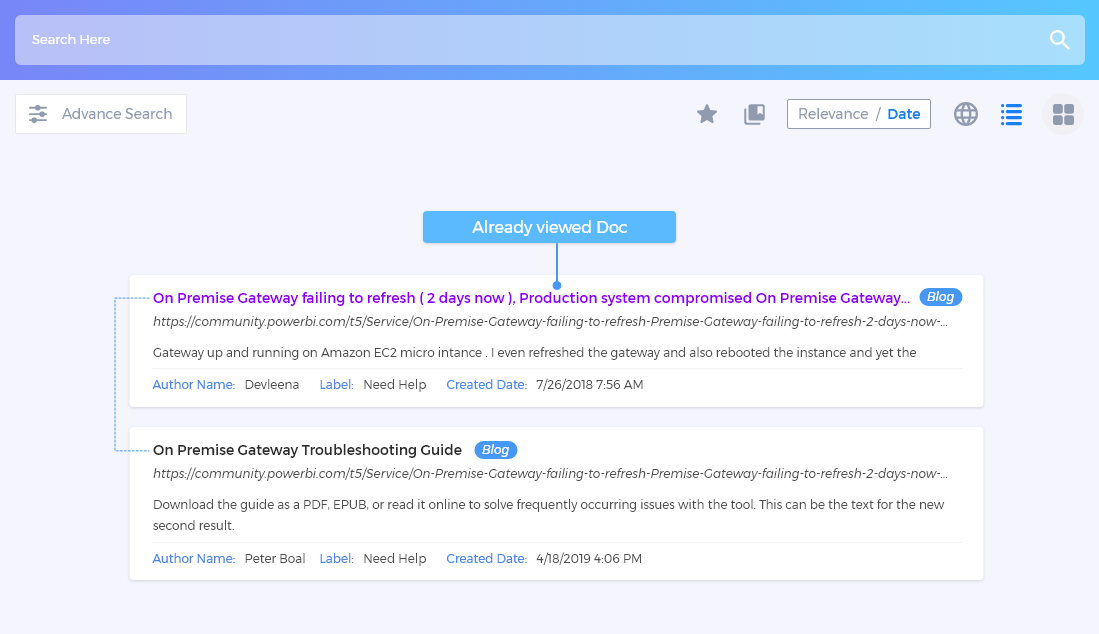The height and width of the screenshot is (634, 1099).
Task: Open the saved bookmarks collection icon
Action: point(754,114)
